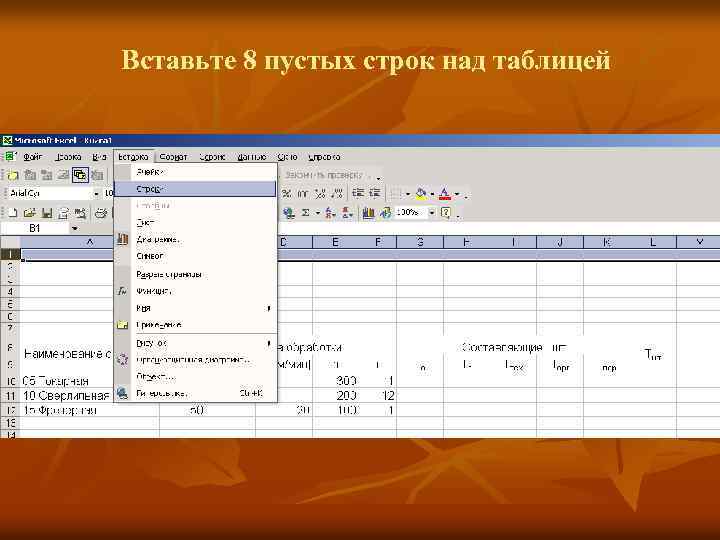Open the Сервис menu
The width and height of the screenshot is (720, 540).
pos(212,157)
